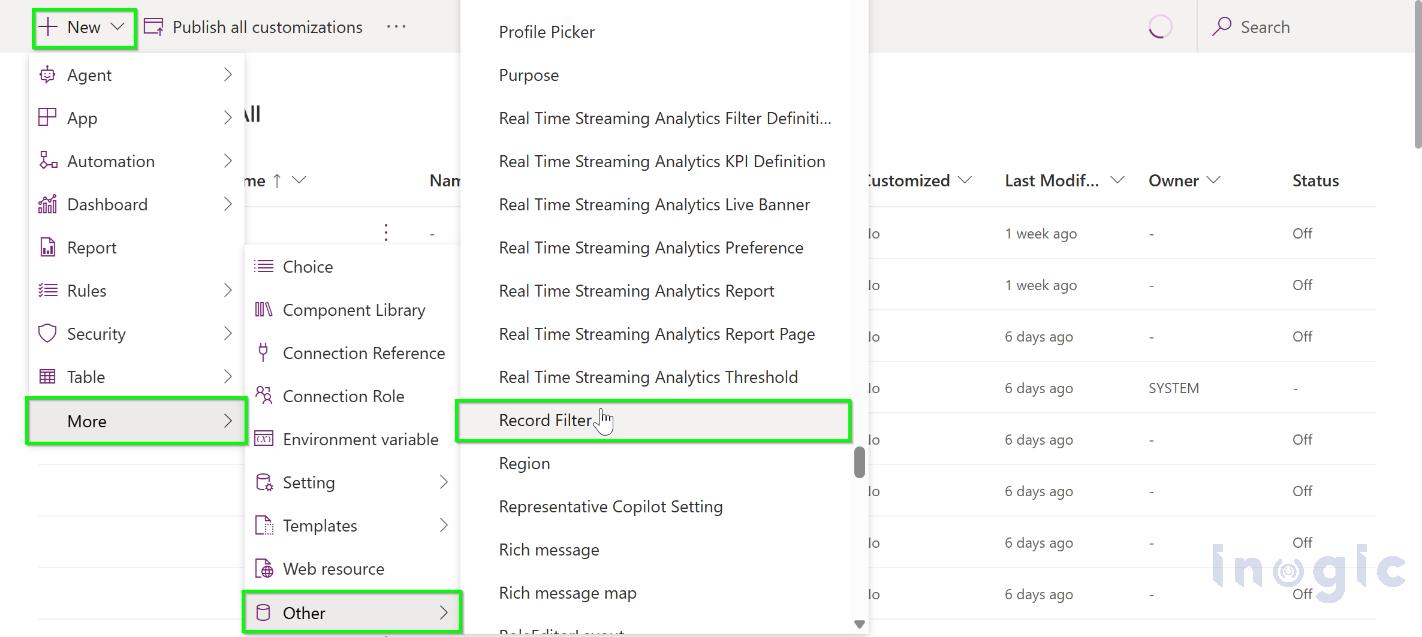Click the Component Library books icon
1422x637 pixels.
click(x=263, y=310)
